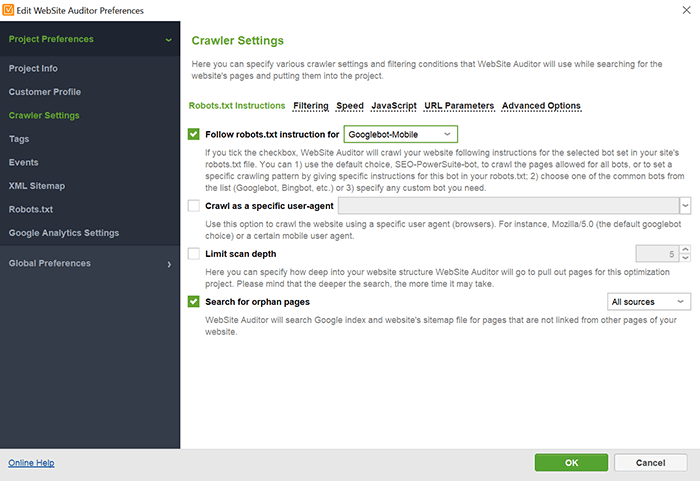Screen dimensions: 700x481
Task: Decrease scan depth with down arrow
Action: click(x=685, y=258)
